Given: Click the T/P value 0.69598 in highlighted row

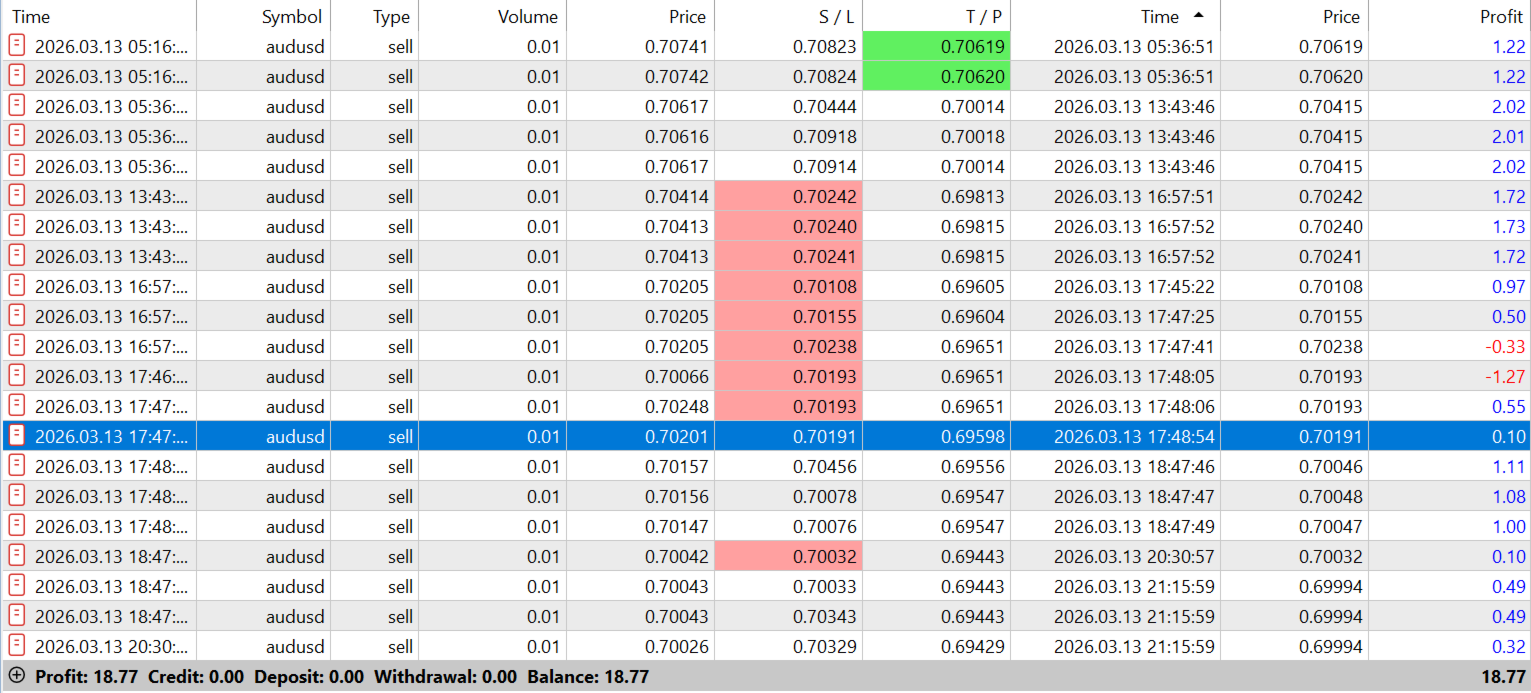Looking at the screenshot, I should [973, 436].
